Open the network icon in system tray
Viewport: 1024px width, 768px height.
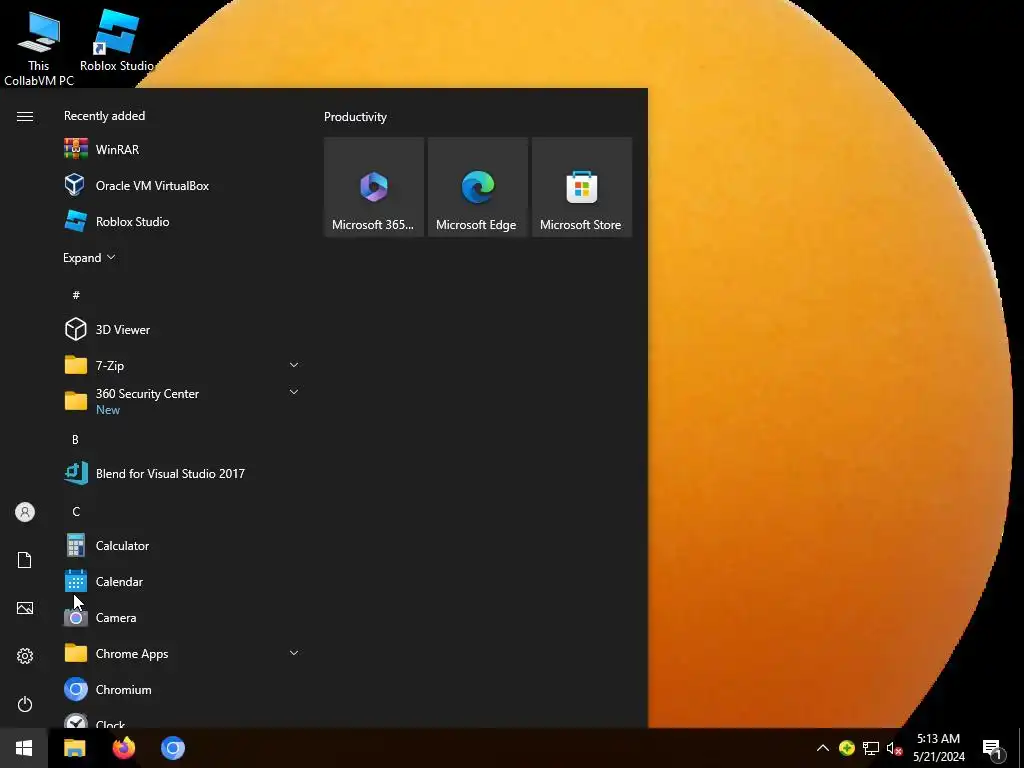[871, 748]
